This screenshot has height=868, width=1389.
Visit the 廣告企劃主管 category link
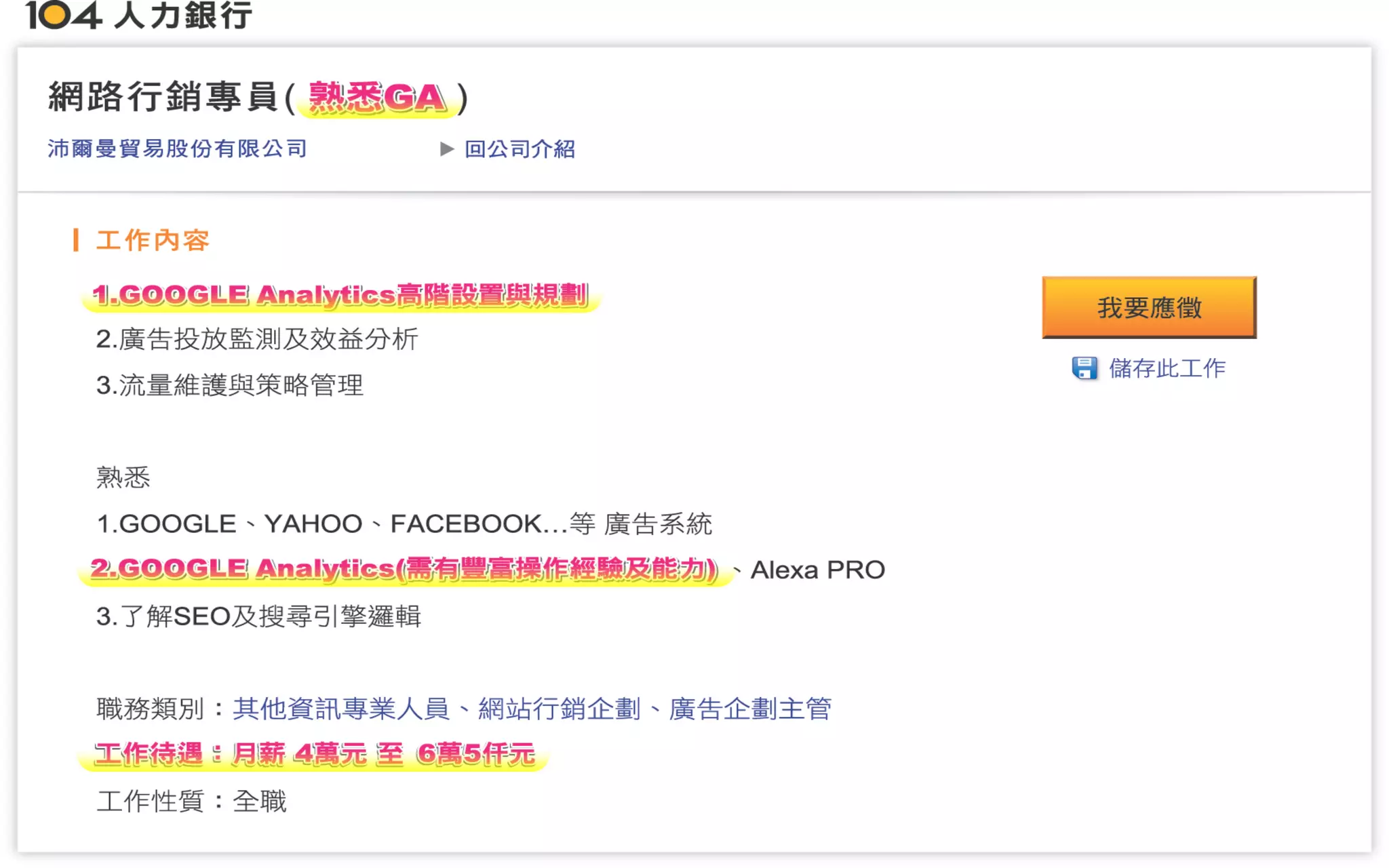750,709
